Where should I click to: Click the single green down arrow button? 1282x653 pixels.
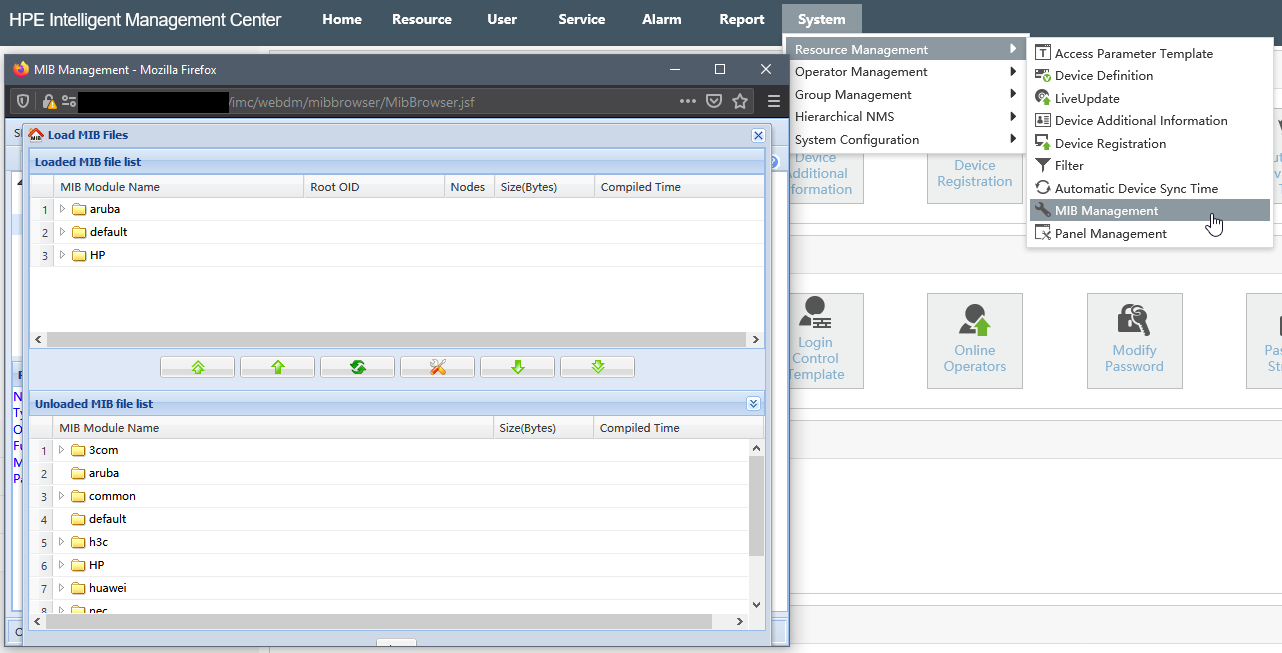(517, 367)
